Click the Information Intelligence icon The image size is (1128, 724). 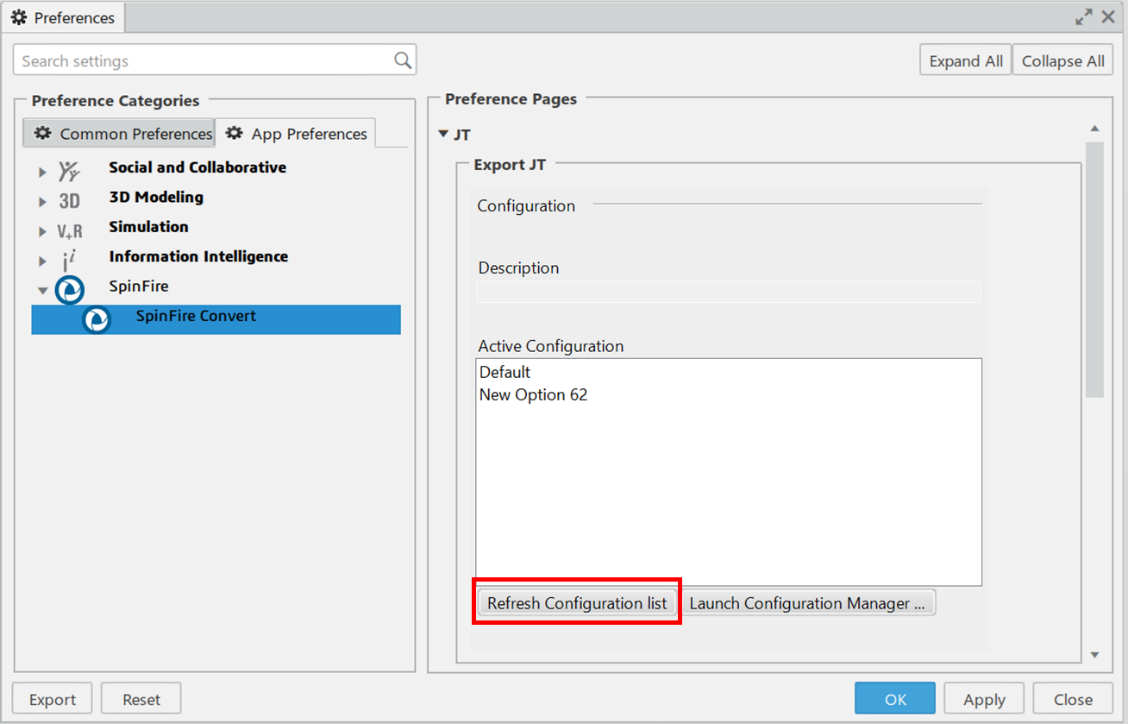(69, 260)
